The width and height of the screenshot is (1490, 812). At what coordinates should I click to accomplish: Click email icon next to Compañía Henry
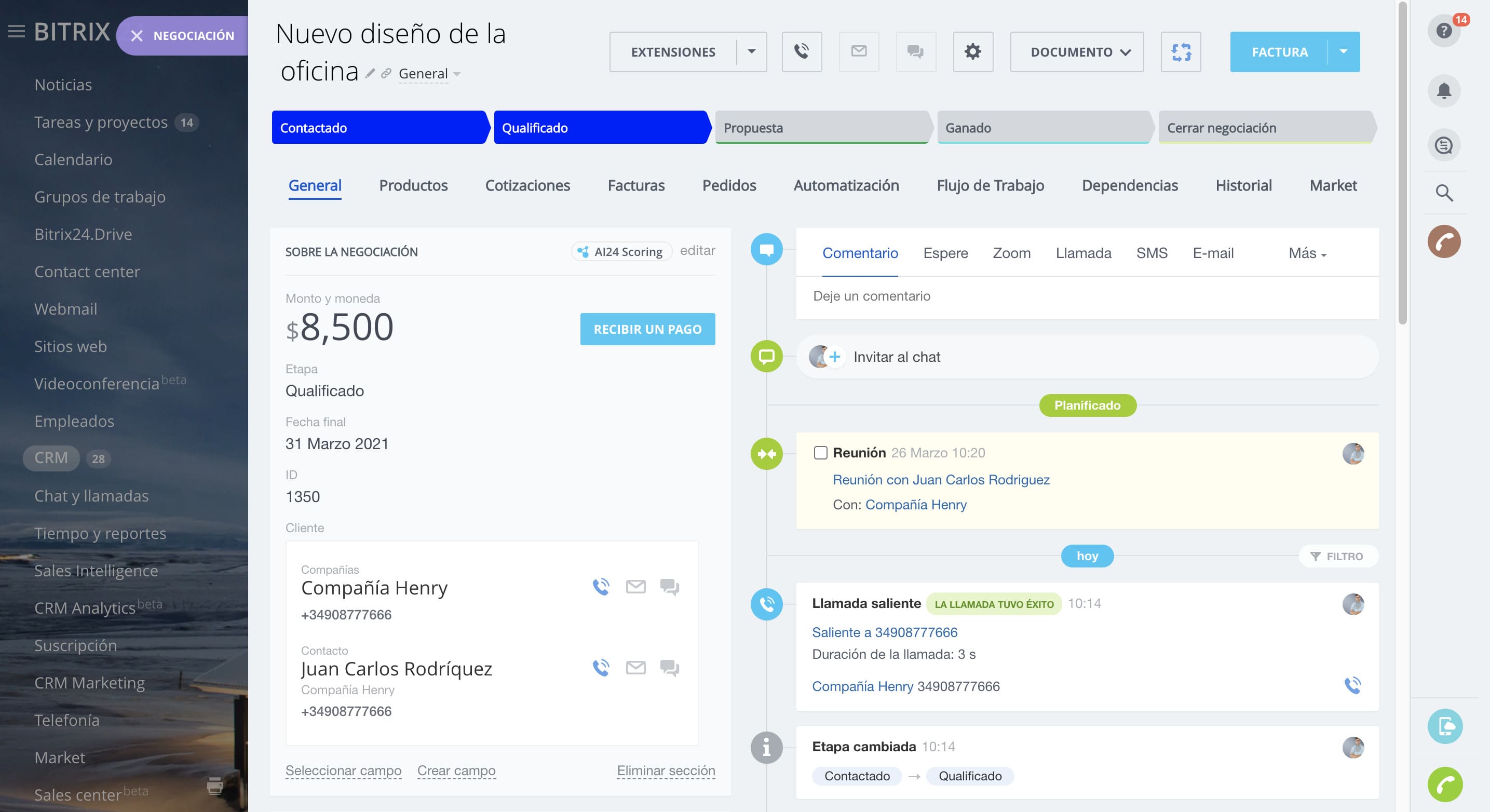635,587
